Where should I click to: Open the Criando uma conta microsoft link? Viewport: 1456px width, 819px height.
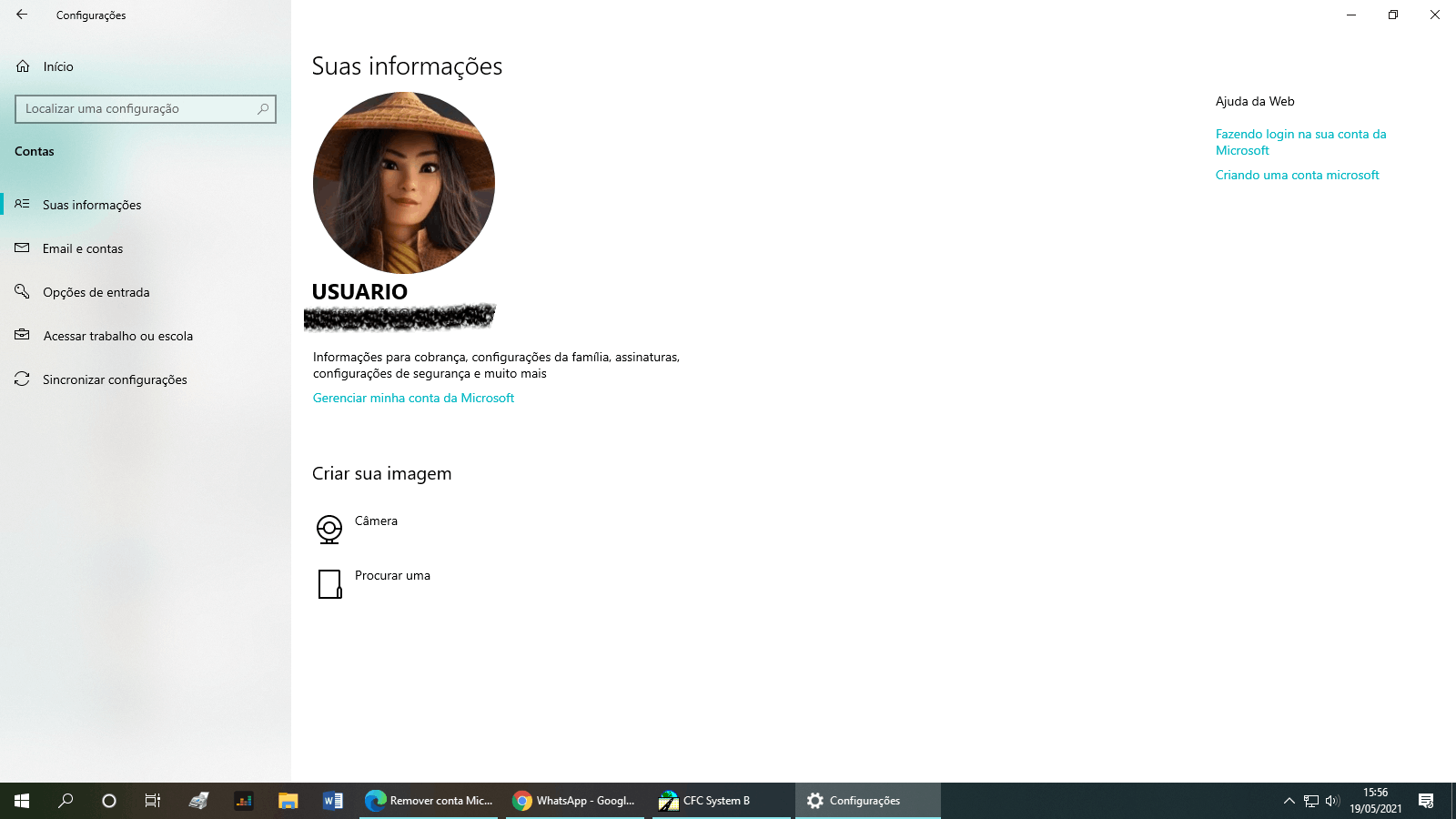pyautogui.click(x=1298, y=175)
